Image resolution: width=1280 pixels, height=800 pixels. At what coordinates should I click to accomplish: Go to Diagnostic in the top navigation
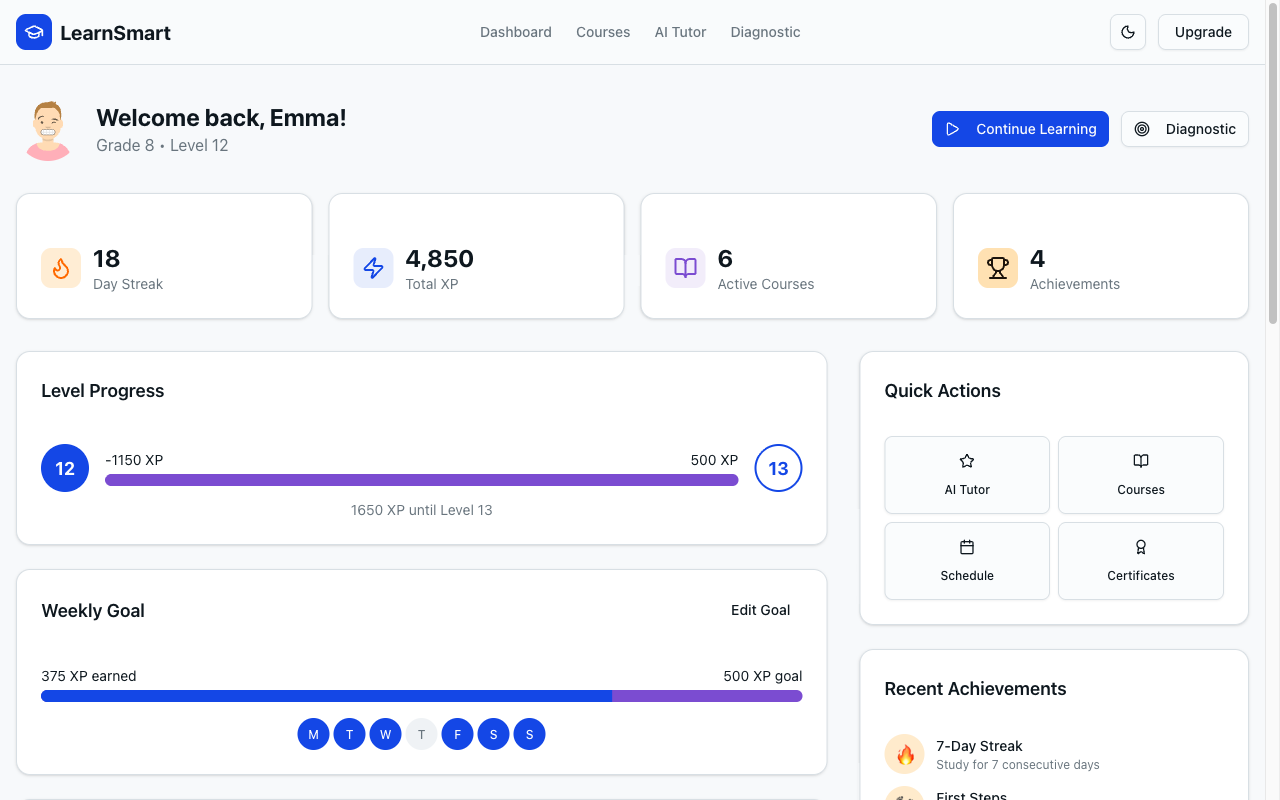point(765,32)
